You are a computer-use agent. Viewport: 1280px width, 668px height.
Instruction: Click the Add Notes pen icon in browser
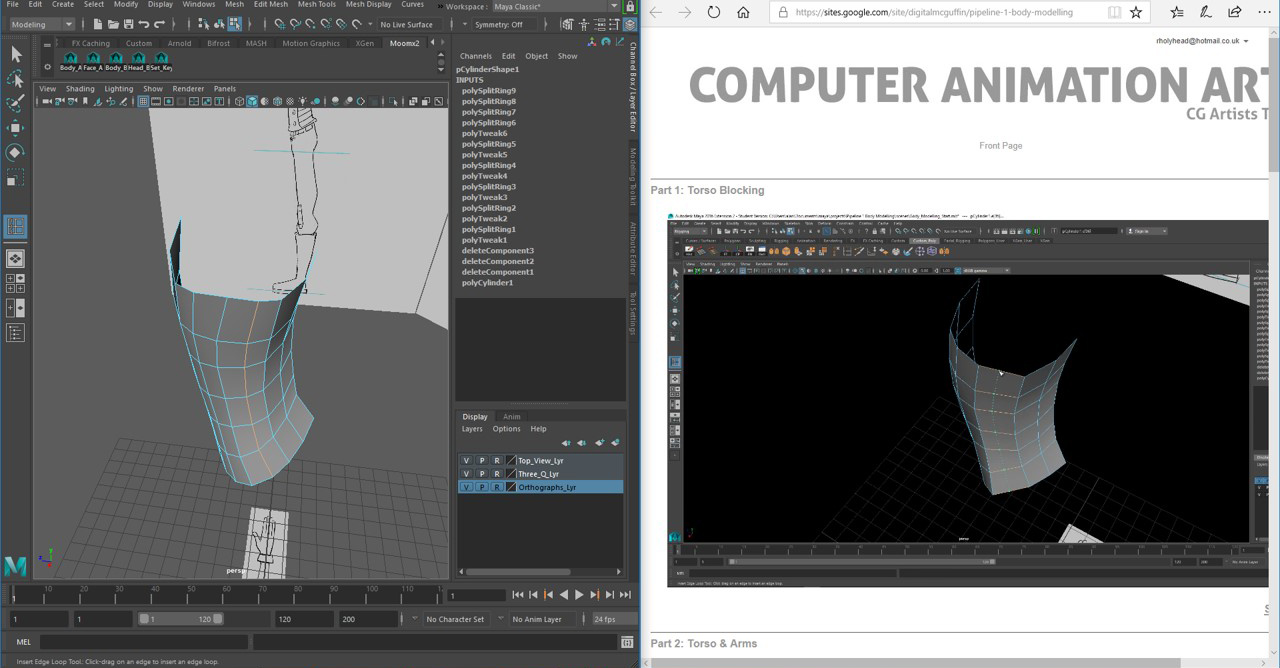pos(1206,12)
